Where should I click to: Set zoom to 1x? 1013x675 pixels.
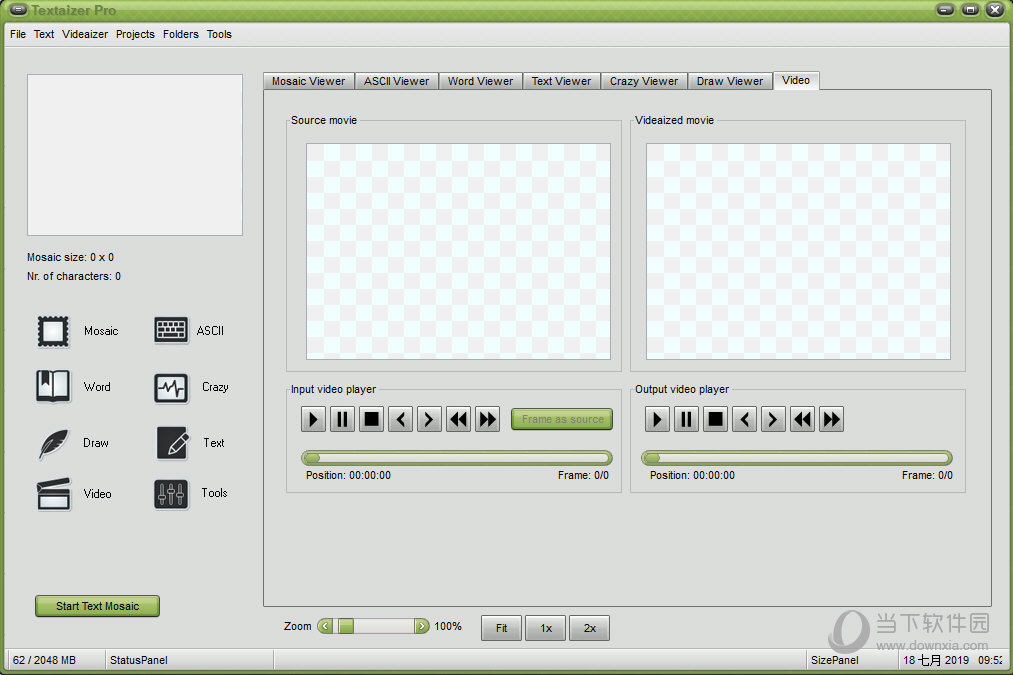point(546,628)
